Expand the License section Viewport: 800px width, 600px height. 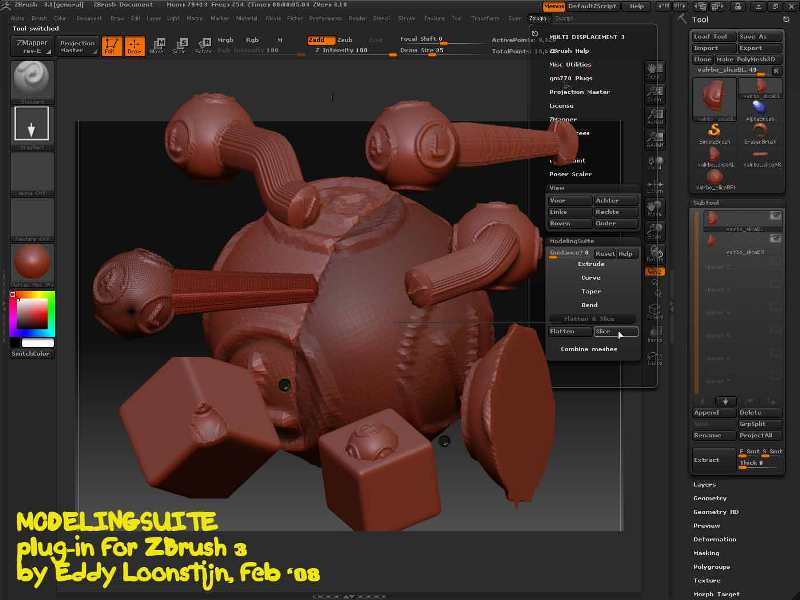coord(561,106)
